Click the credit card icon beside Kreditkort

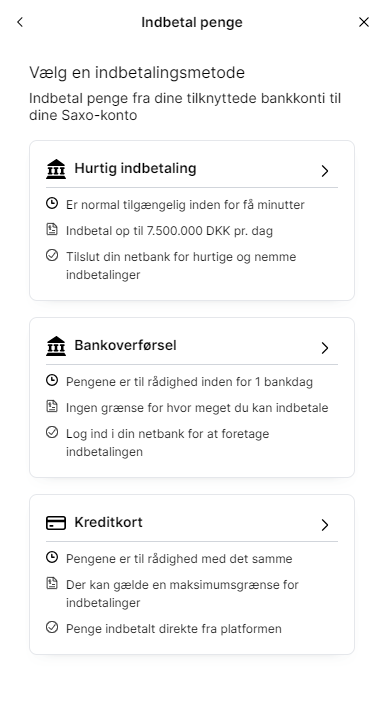[56, 523]
